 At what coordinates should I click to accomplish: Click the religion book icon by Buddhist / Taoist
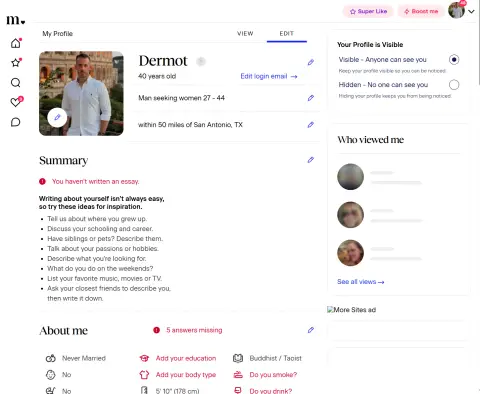coord(238,358)
